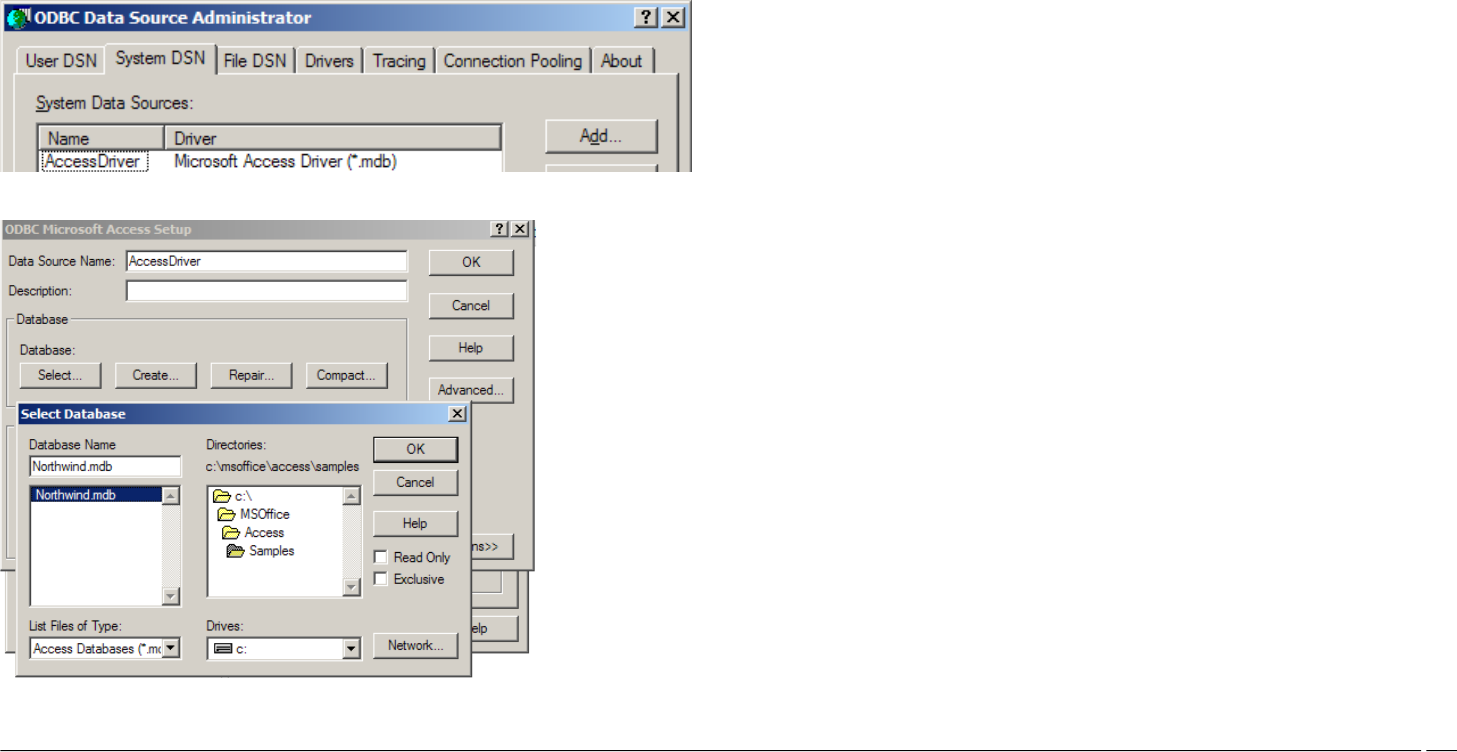
Task: Enable the Read Only checkbox
Action: [380, 557]
